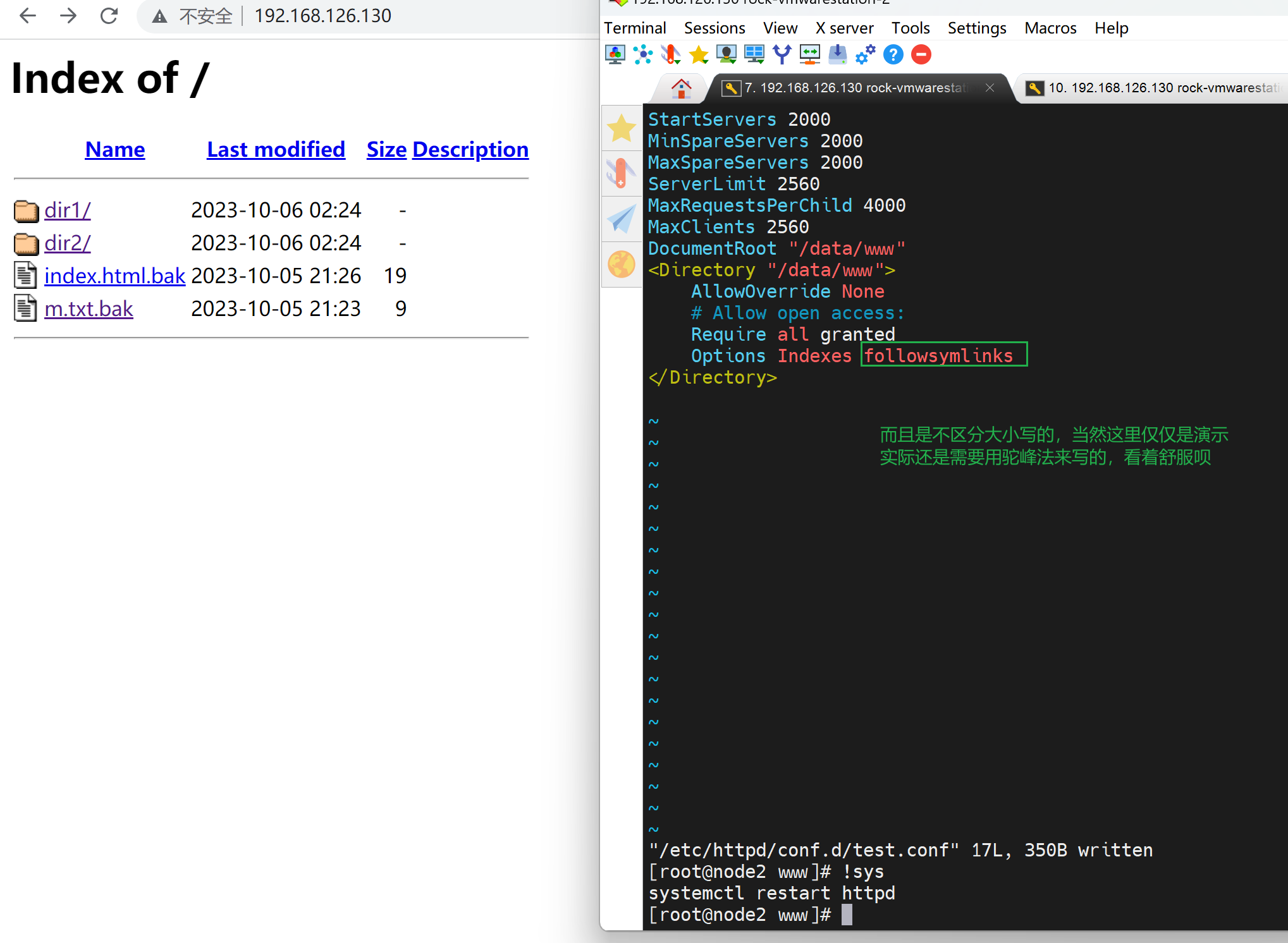
Task: Click the Packages download icon
Action: [837, 55]
